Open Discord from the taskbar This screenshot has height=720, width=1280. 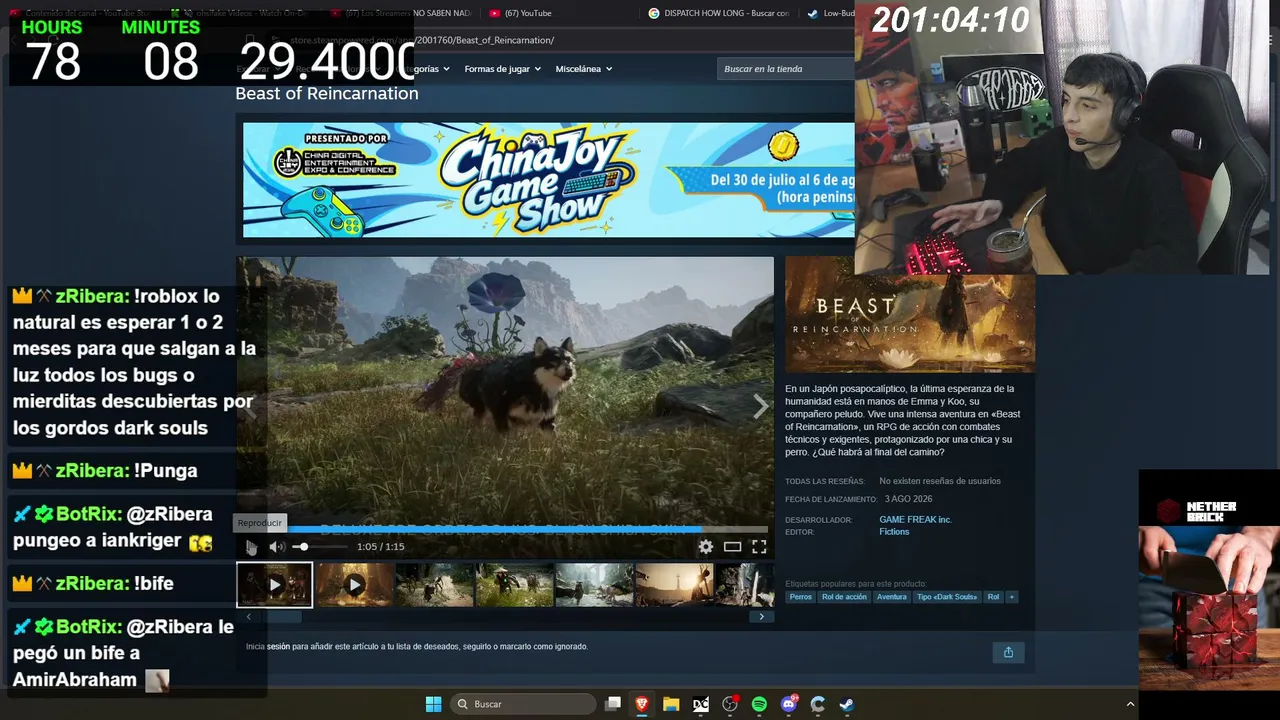[x=789, y=704]
